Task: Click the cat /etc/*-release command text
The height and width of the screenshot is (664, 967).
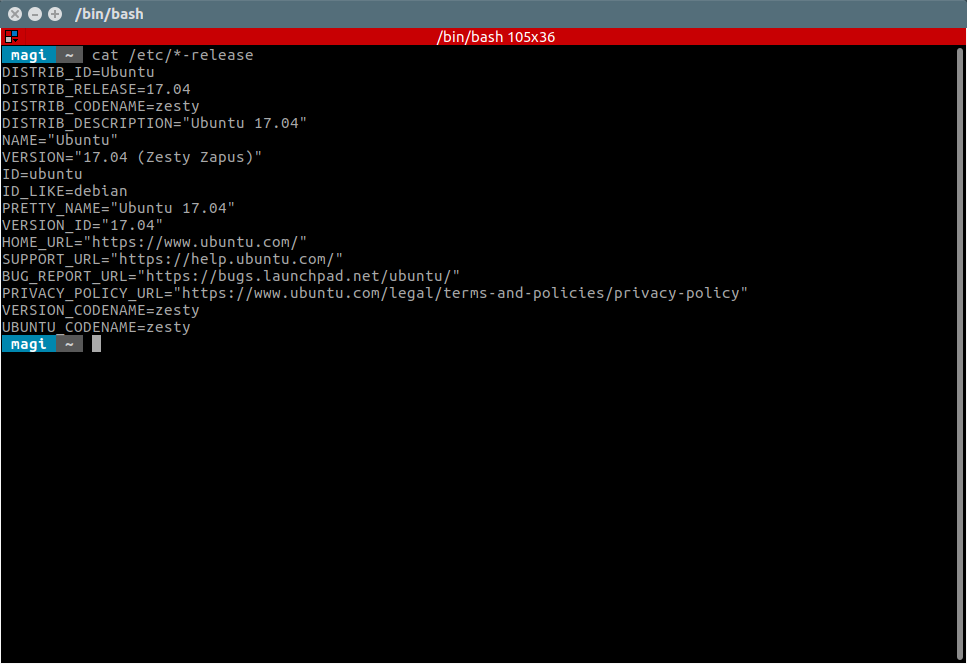Action: point(173,55)
